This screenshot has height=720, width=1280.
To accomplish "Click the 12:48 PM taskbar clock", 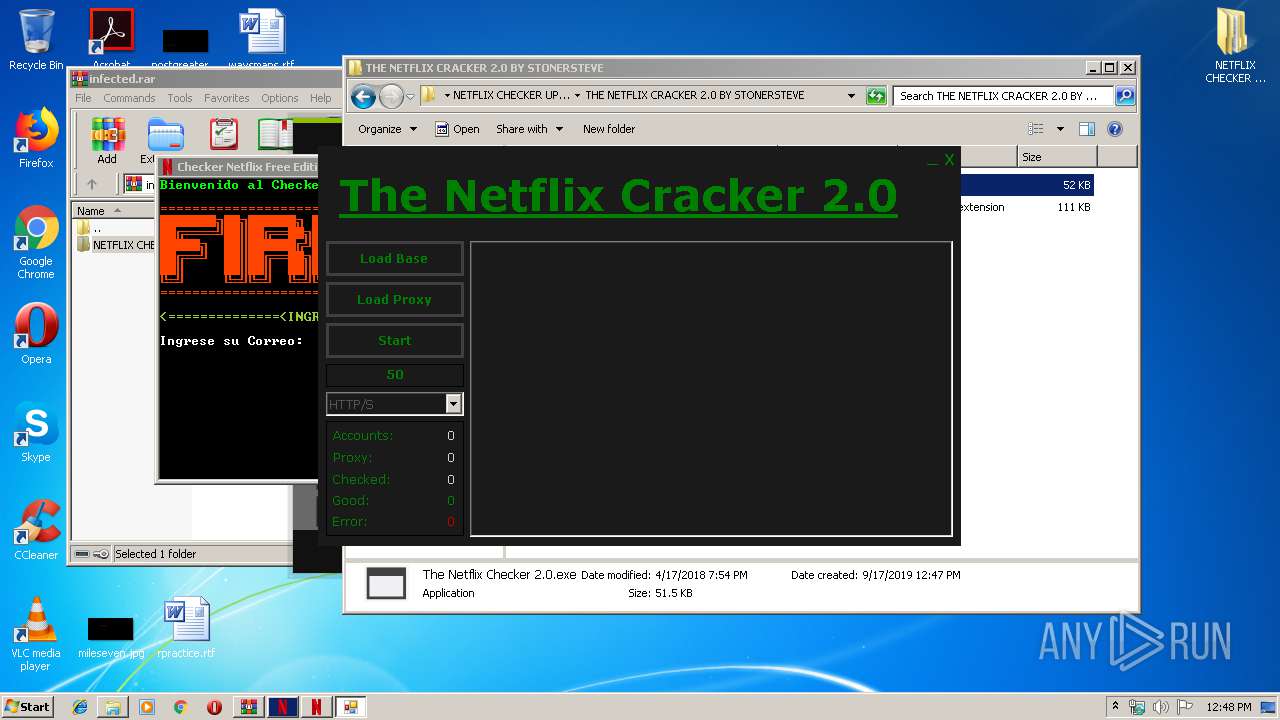I will coord(1229,707).
